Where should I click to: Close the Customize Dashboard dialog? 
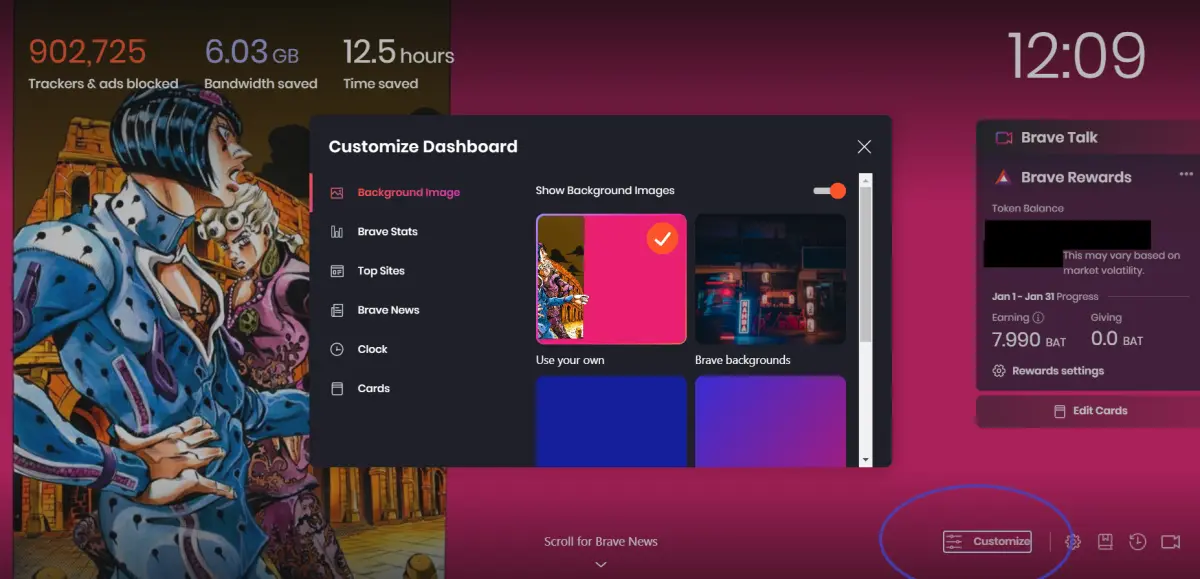tap(864, 147)
